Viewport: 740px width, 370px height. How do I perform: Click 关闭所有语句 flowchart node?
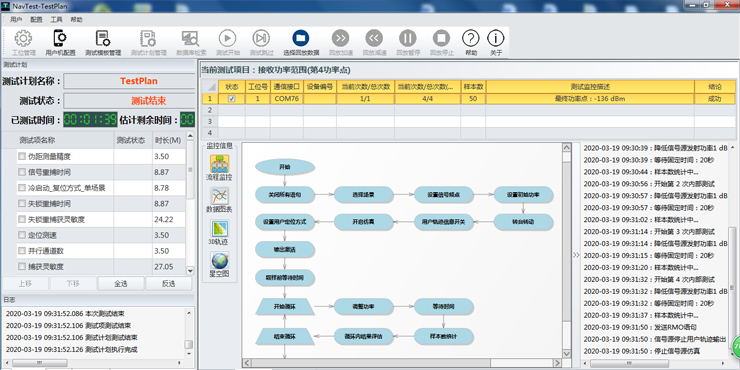[x=285, y=194]
